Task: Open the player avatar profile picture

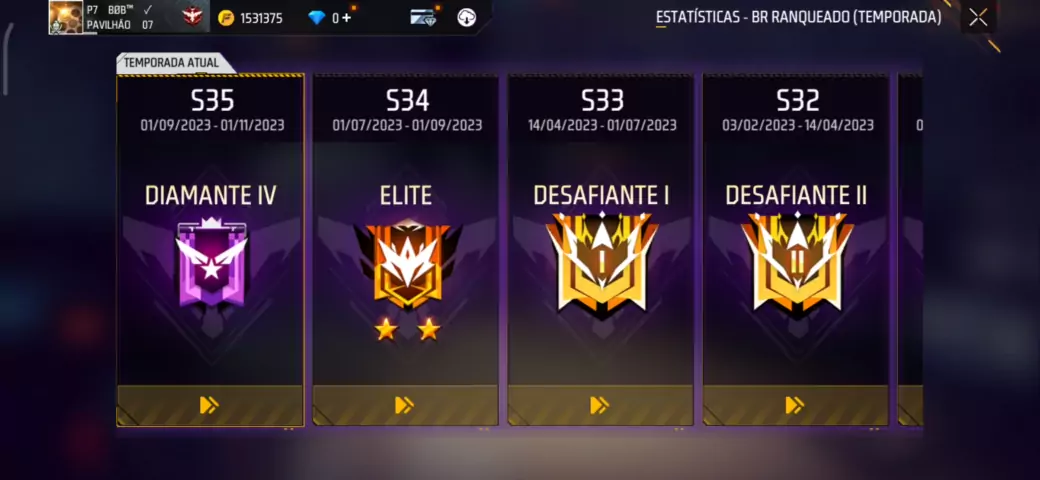Action: click(66, 17)
